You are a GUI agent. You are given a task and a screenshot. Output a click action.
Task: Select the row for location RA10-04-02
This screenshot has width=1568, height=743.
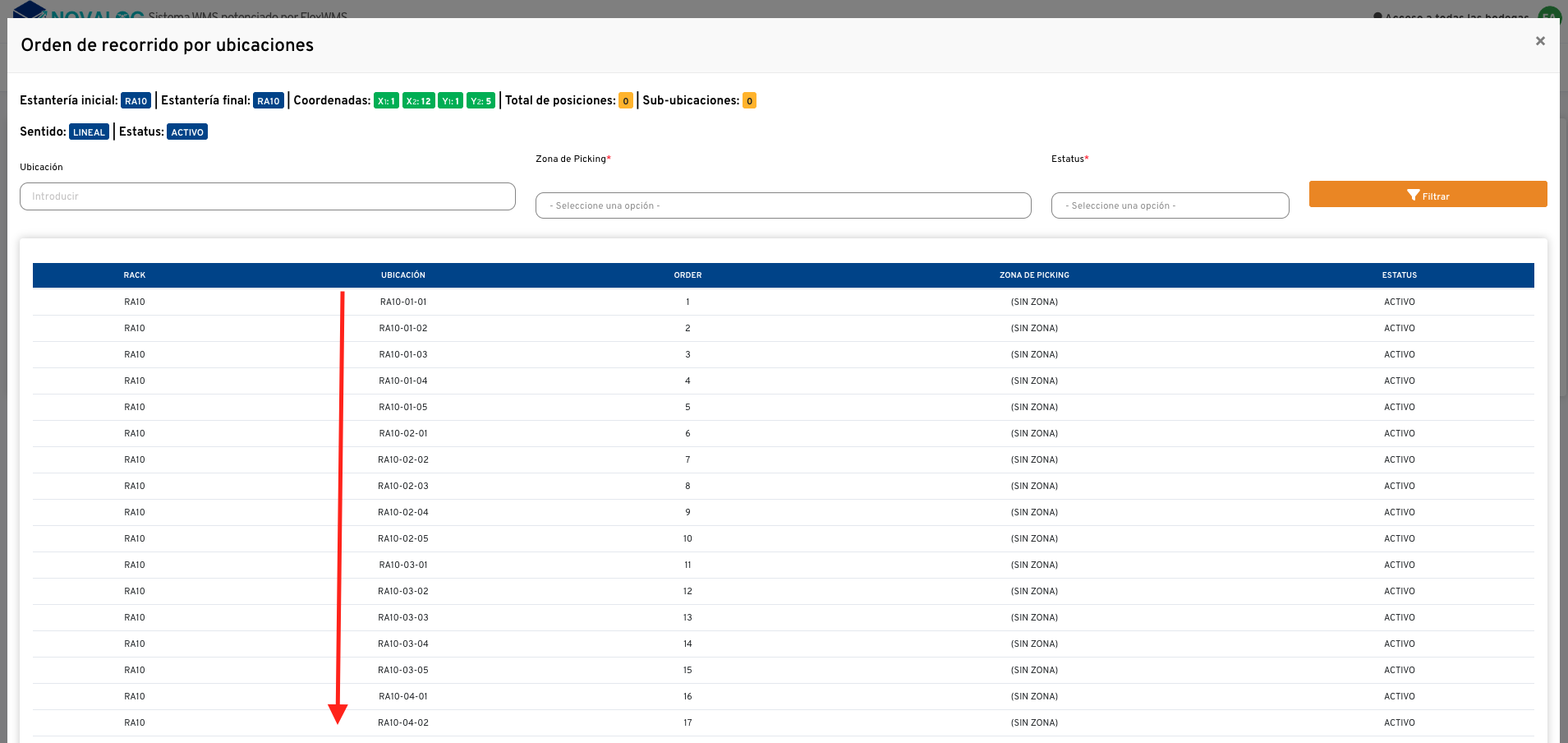[x=403, y=722]
